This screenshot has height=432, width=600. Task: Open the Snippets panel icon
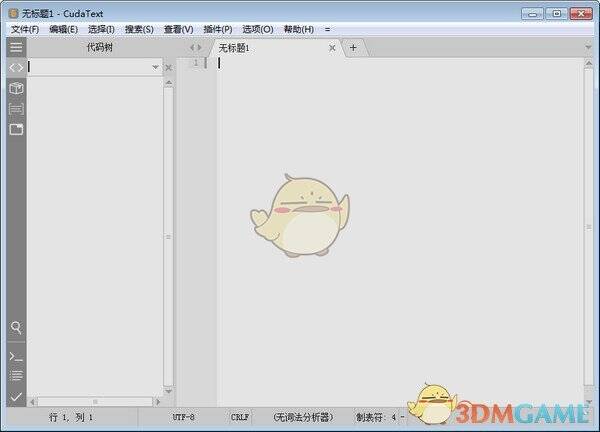coord(16,109)
